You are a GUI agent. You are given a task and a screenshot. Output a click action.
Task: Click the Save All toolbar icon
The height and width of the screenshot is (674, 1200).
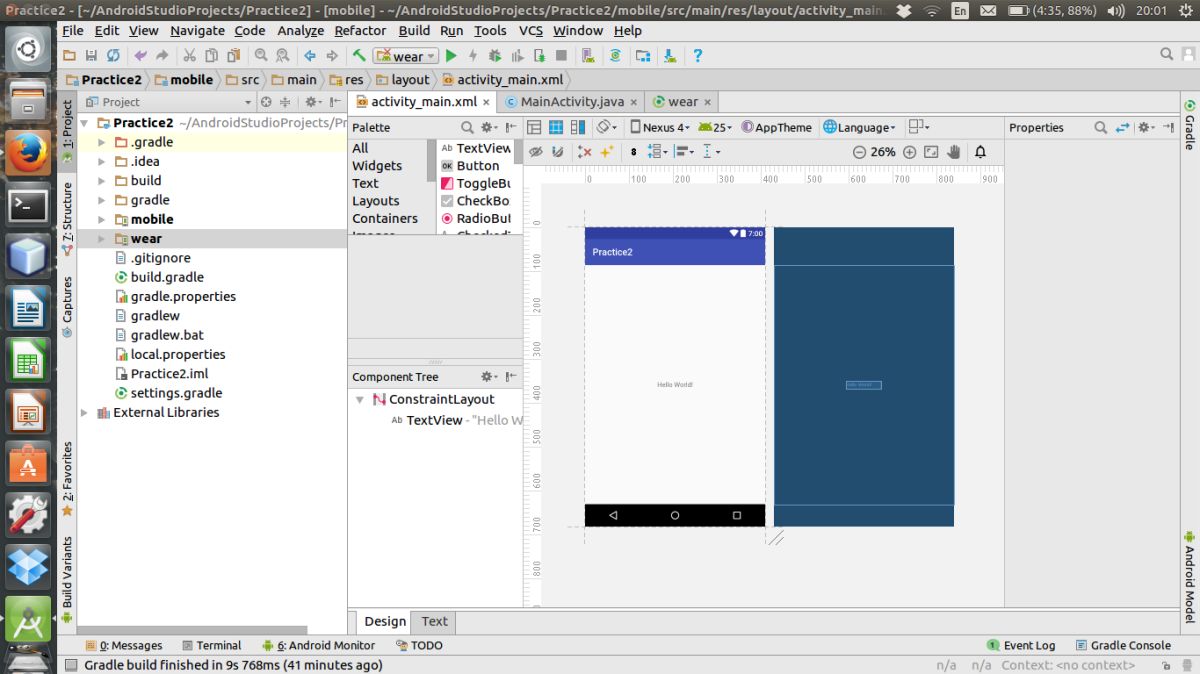click(x=91, y=56)
